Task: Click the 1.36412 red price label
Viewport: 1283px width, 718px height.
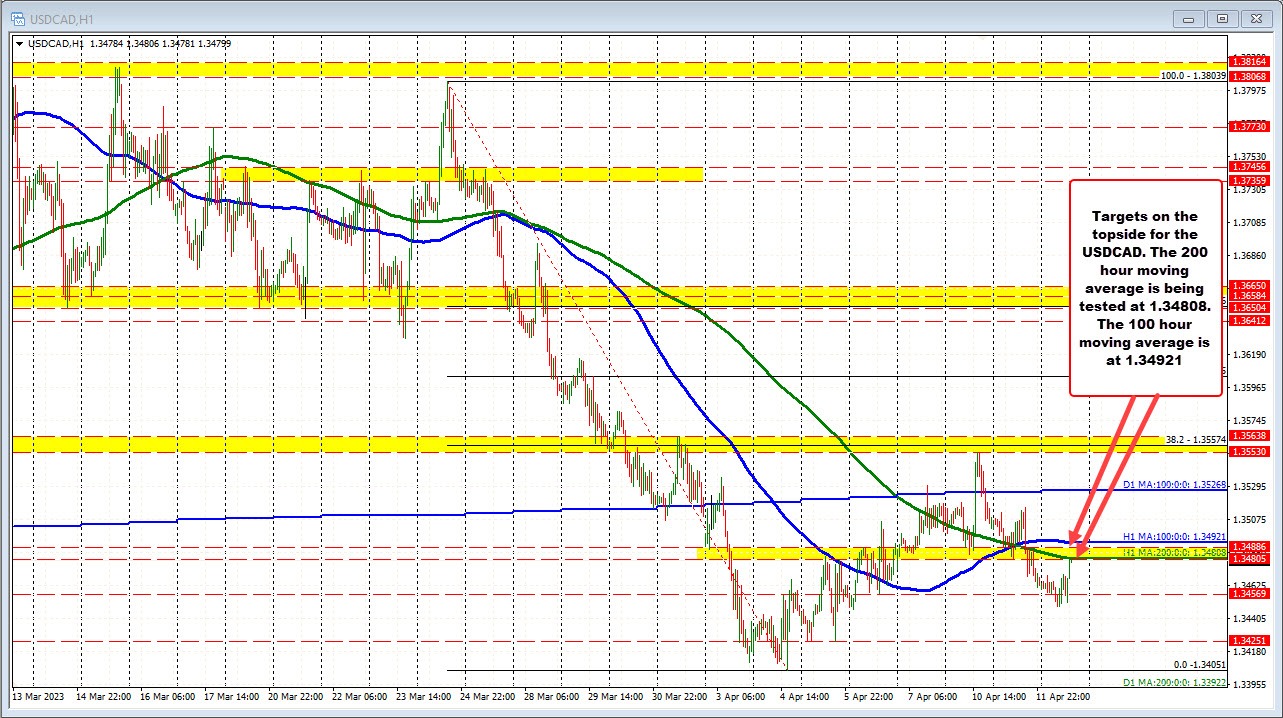Action: point(1250,321)
